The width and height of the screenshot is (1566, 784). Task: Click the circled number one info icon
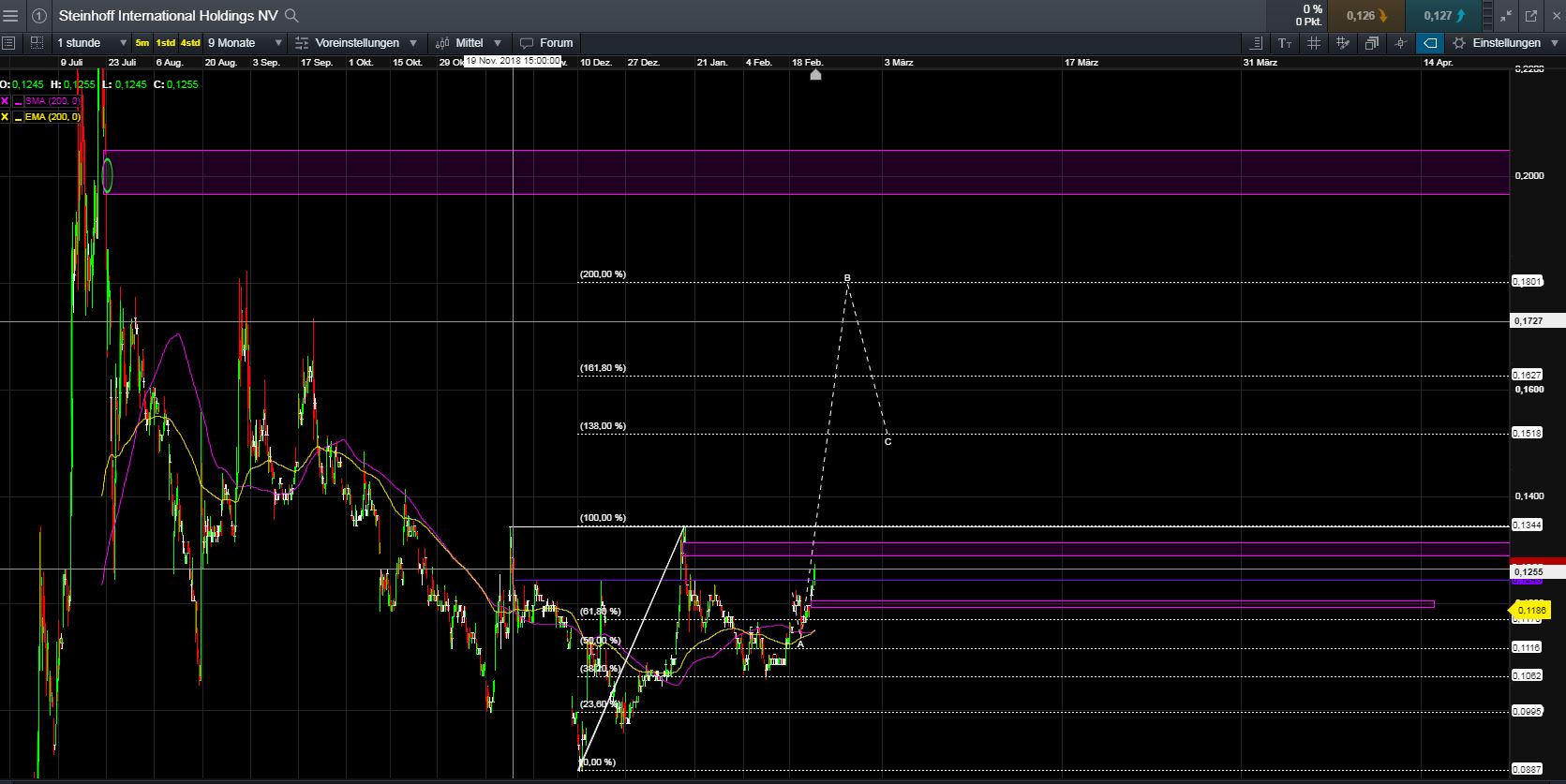coord(39,16)
